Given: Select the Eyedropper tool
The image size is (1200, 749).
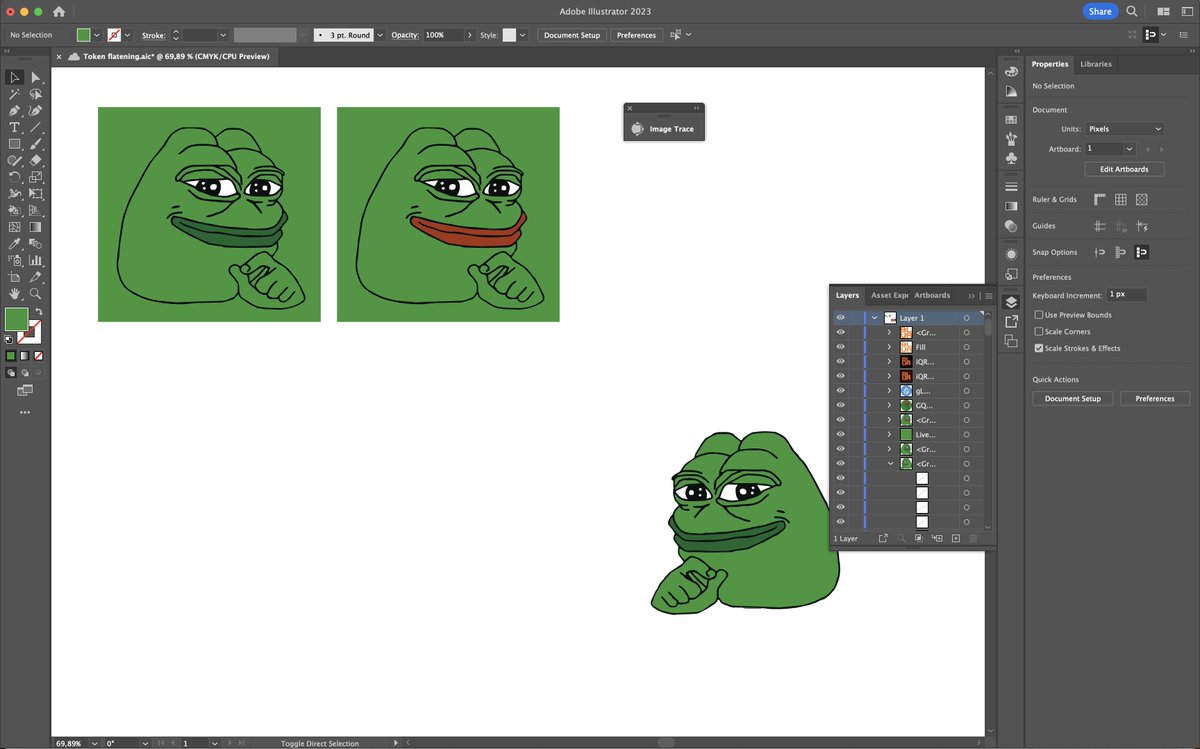Looking at the screenshot, I should (15, 244).
